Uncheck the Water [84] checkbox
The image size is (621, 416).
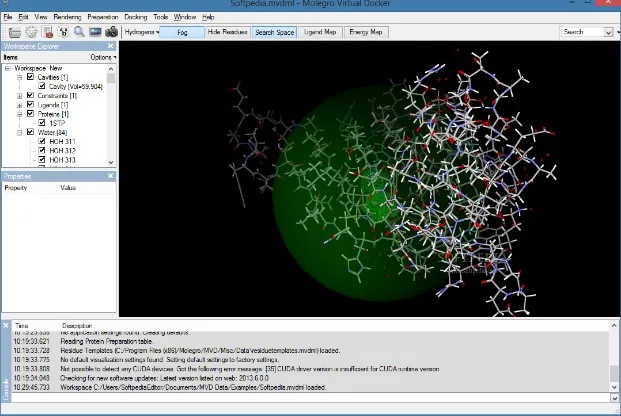coord(30,132)
